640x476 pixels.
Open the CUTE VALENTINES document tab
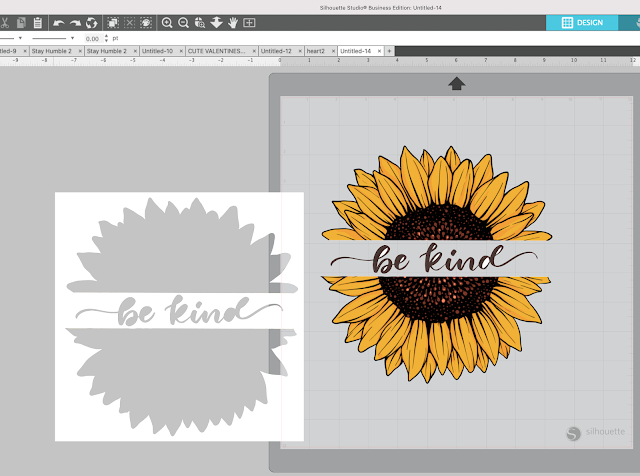coord(216,51)
